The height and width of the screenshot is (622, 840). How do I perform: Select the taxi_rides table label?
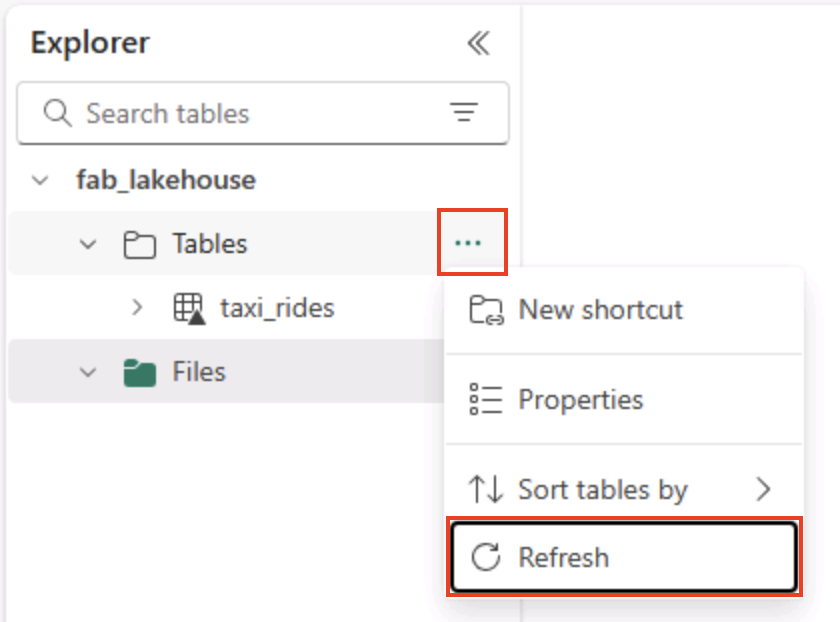[277, 308]
